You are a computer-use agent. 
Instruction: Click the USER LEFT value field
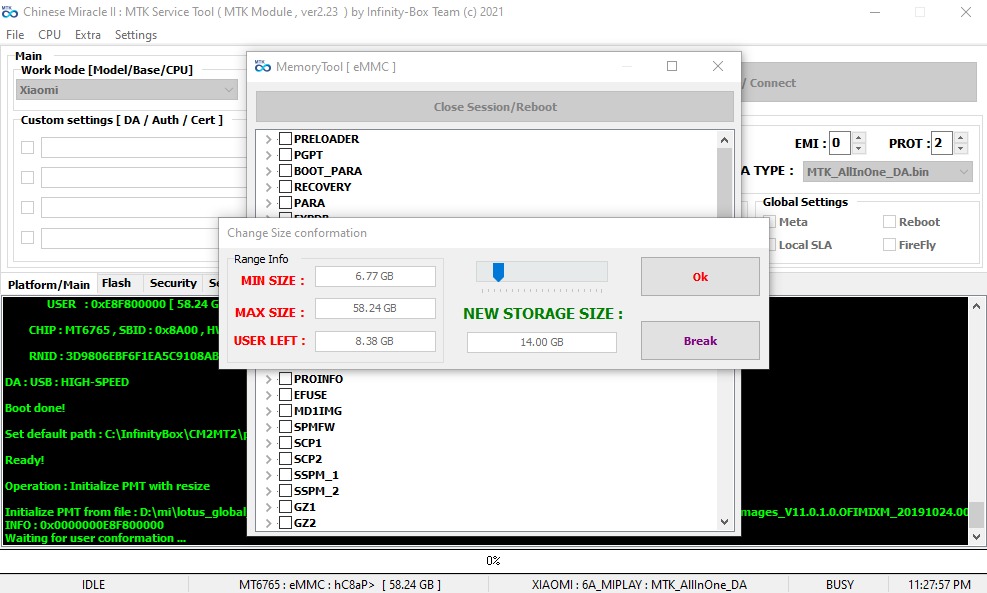375,341
